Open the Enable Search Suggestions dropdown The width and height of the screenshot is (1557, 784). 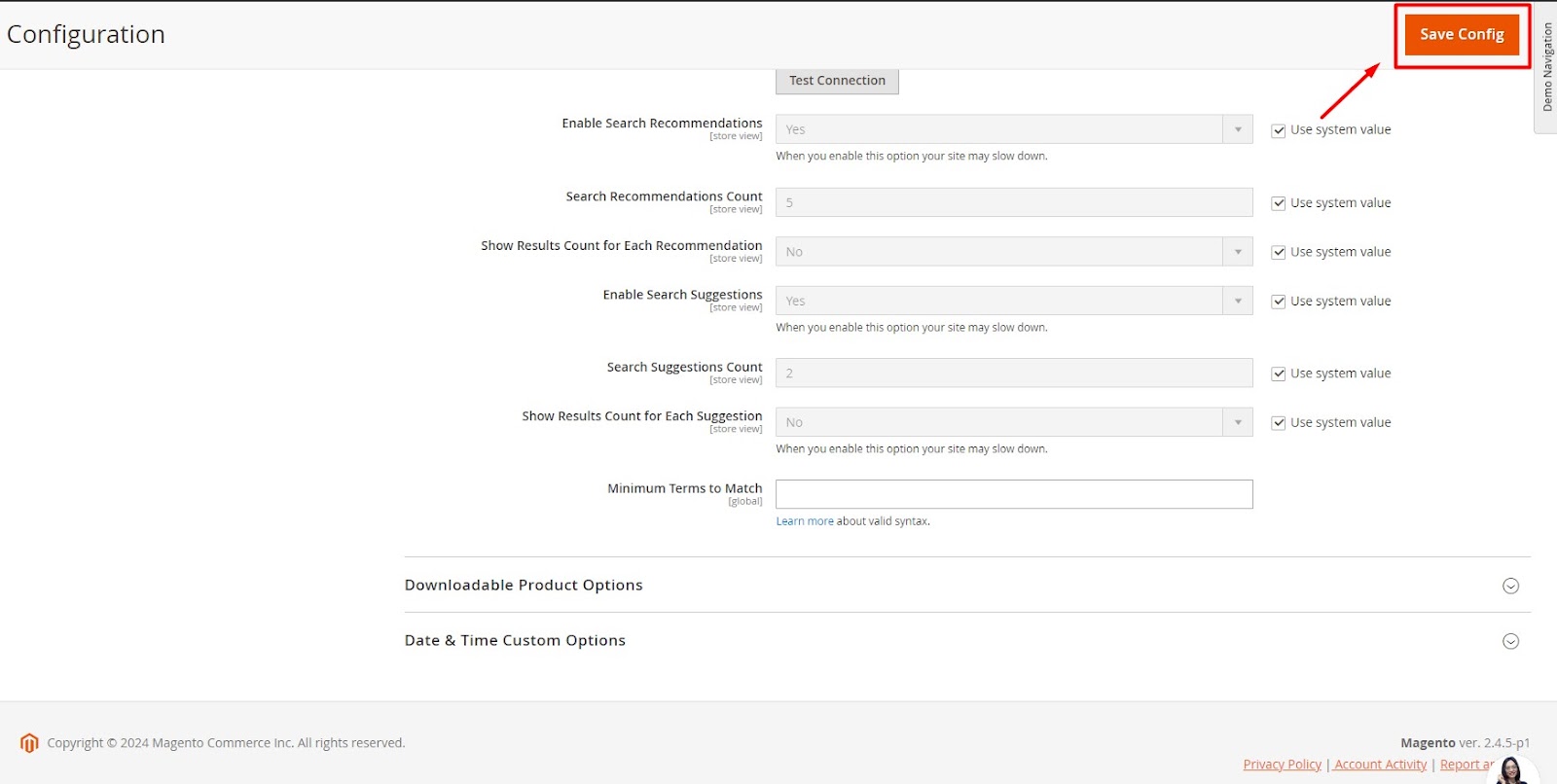pos(1013,301)
